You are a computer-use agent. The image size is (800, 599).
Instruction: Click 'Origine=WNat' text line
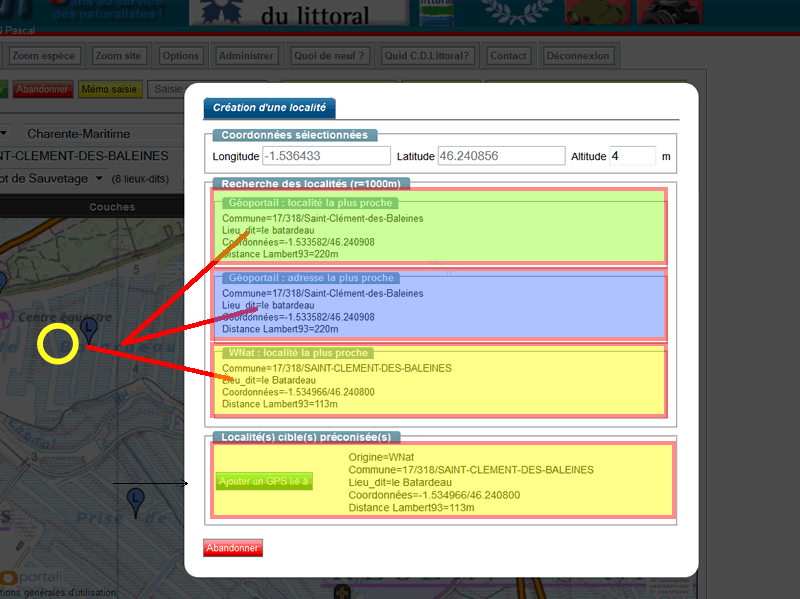pos(381,457)
